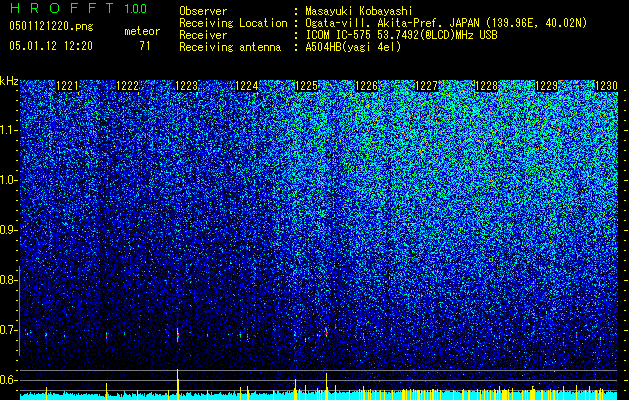Click the kHz axis unit label
629x400 pixels.
click(x=9, y=81)
